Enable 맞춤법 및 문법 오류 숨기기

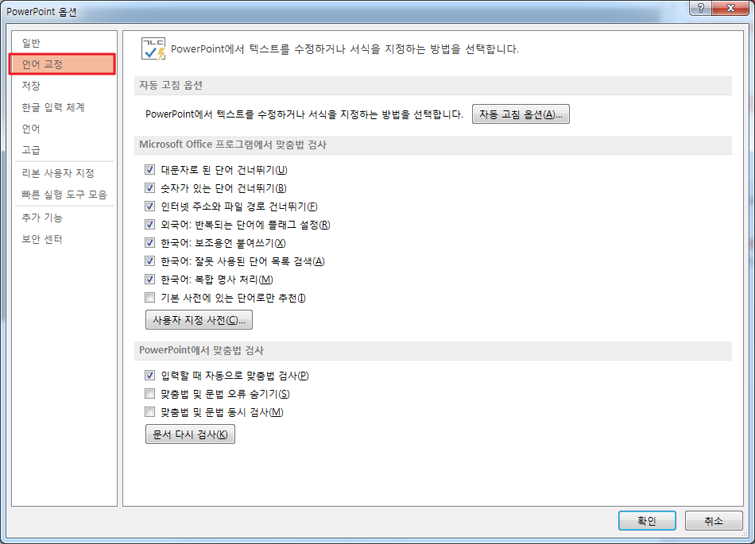tap(150, 393)
